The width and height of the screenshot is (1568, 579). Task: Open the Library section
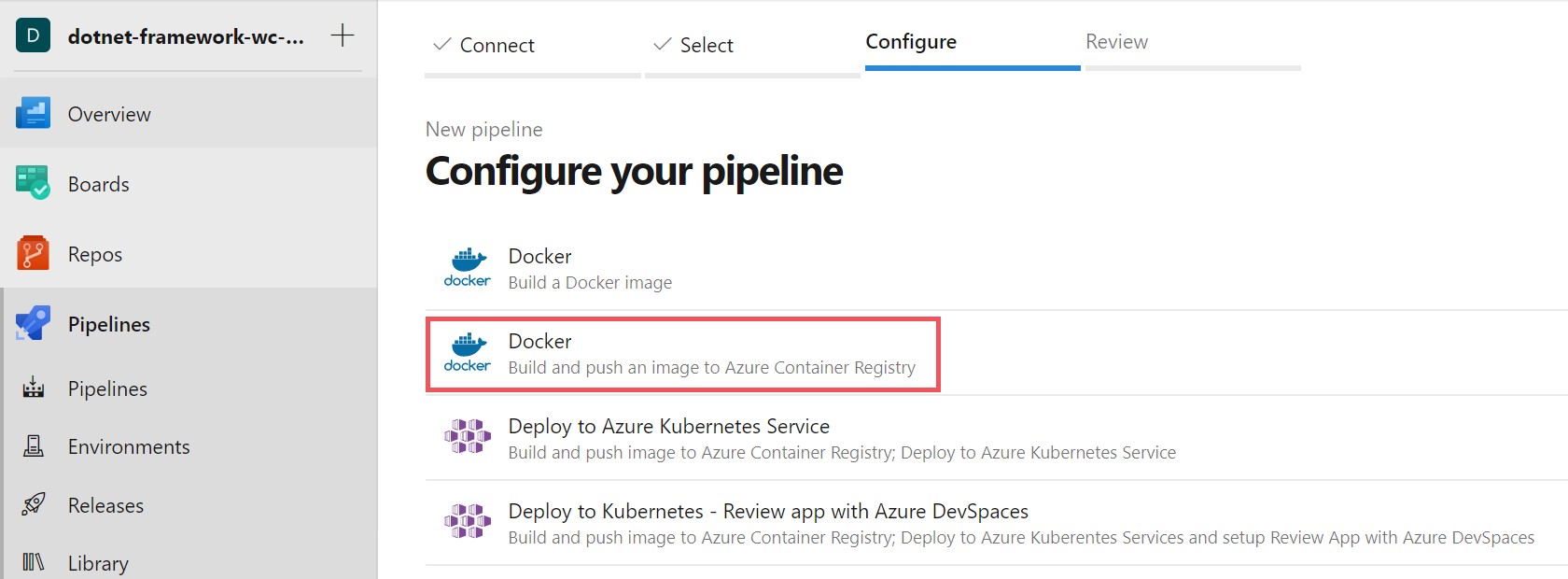coord(98,562)
